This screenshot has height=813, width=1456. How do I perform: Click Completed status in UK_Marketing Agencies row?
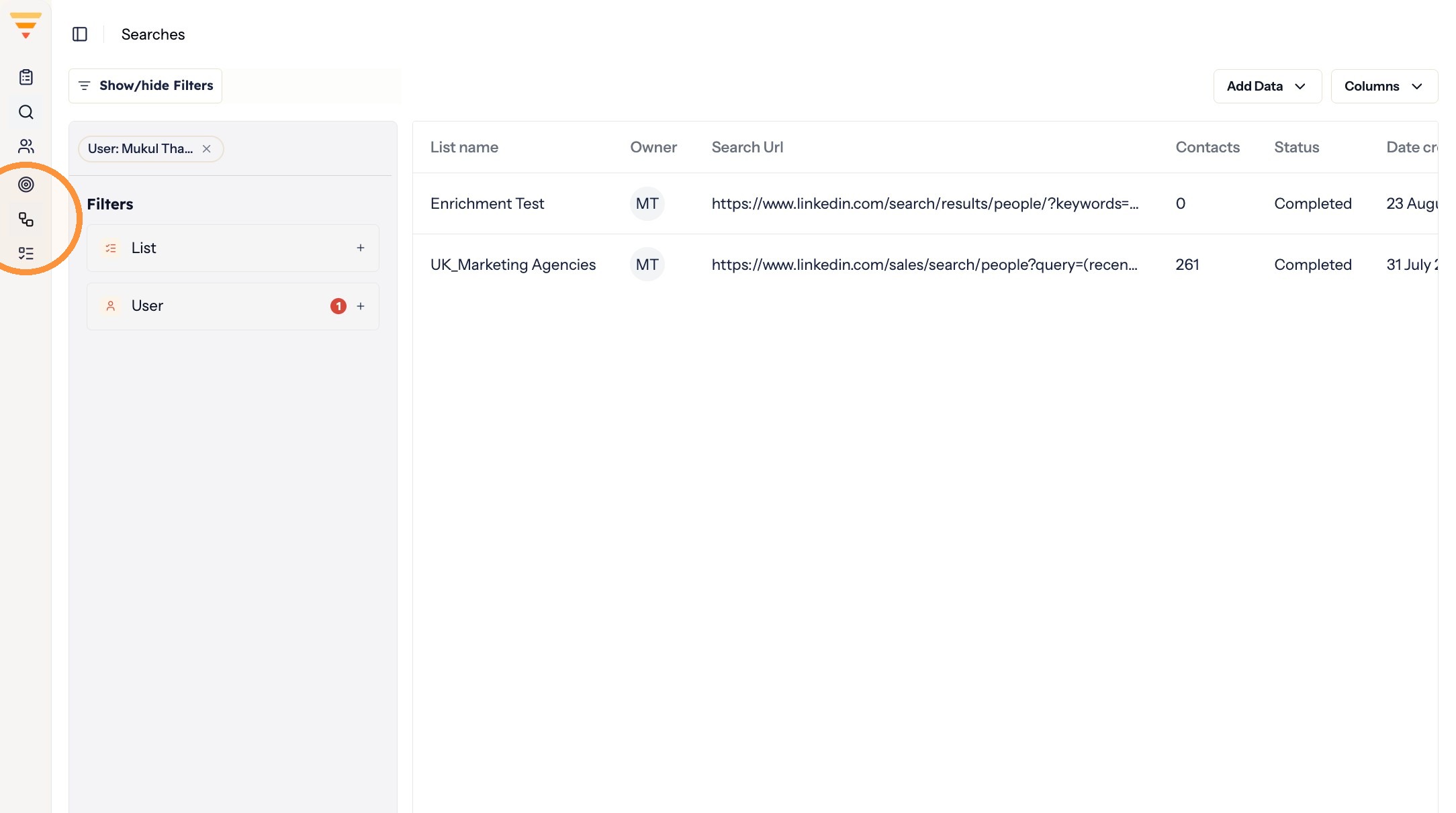(1313, 265)
